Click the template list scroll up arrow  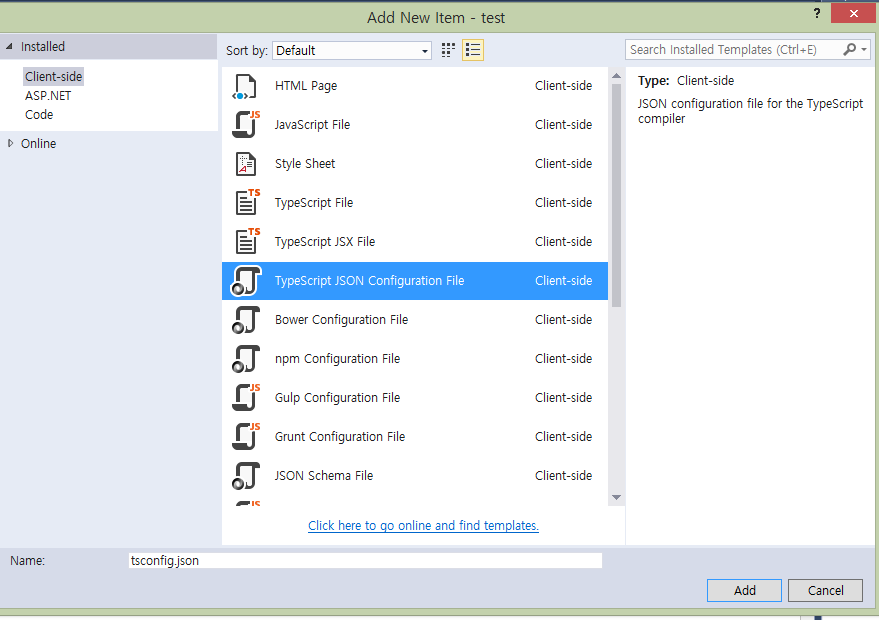pyautogui.click(x=616, y=76)
